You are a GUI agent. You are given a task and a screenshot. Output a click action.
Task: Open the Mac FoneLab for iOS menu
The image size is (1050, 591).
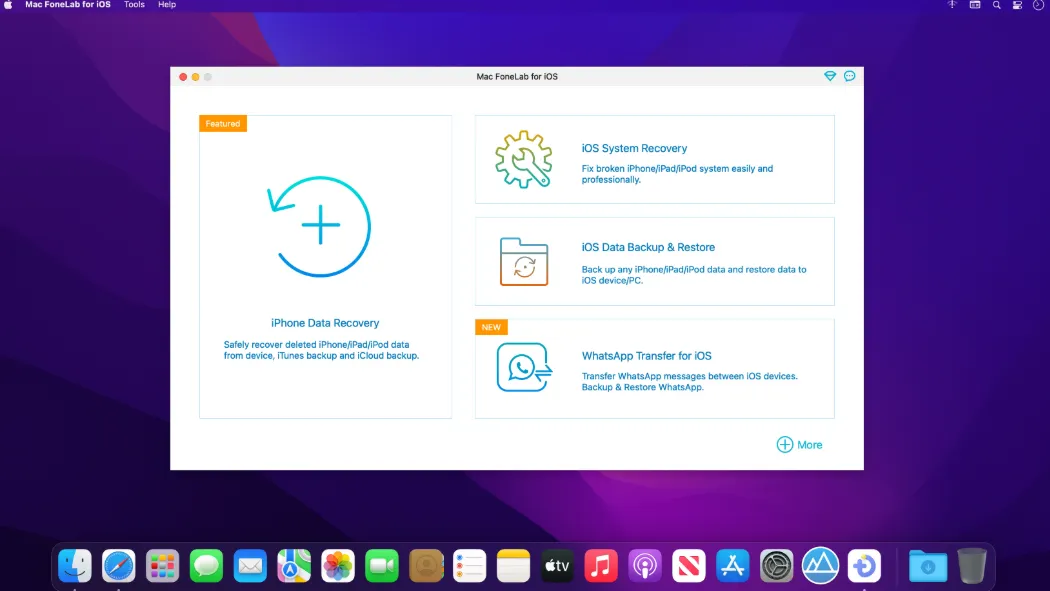(x=68, y=5)
